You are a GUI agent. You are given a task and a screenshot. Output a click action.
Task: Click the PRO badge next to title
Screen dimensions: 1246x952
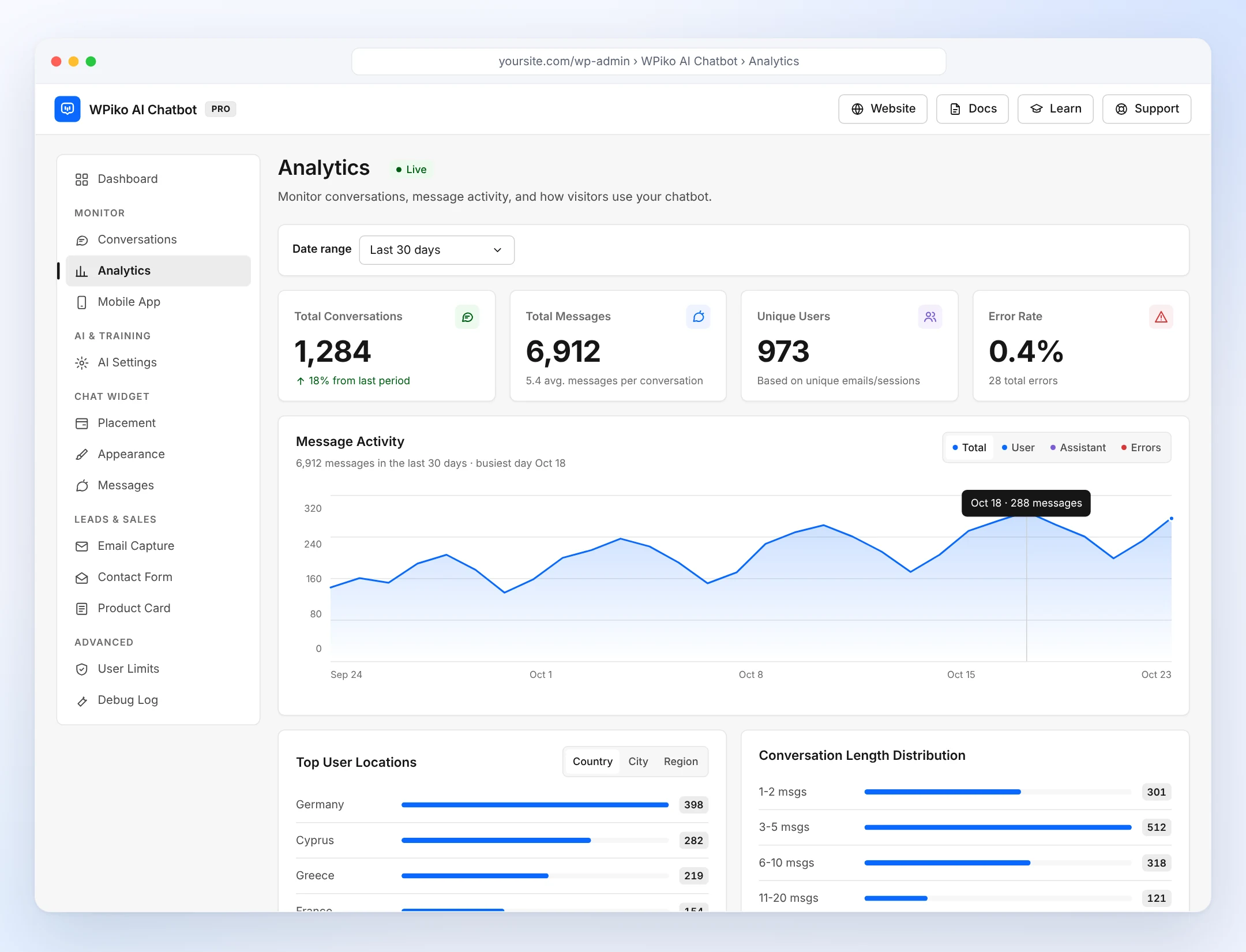coord(220,109)
